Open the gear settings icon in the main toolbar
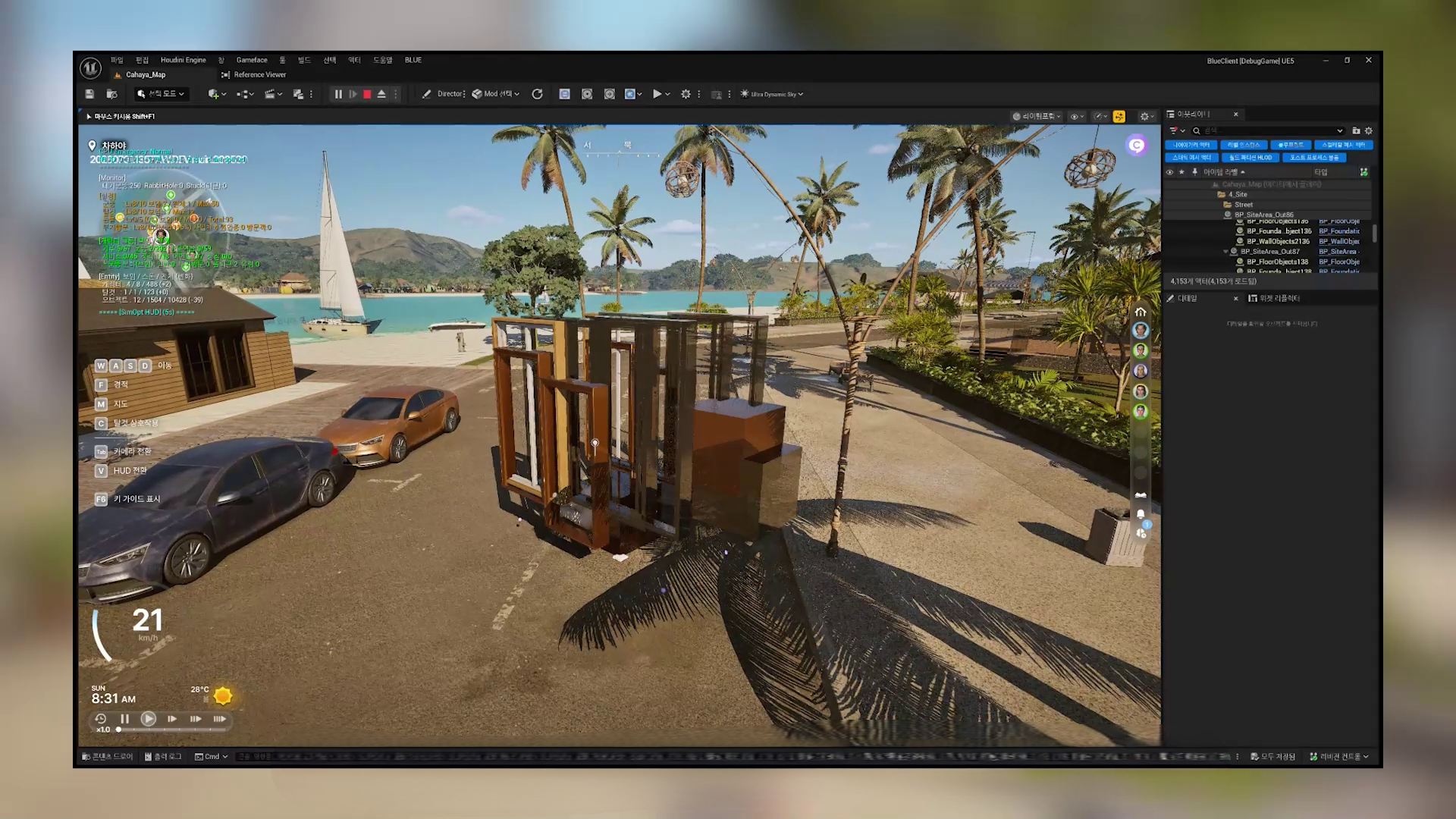This screenshot has width=1456, height=819. tap(686, 94)
